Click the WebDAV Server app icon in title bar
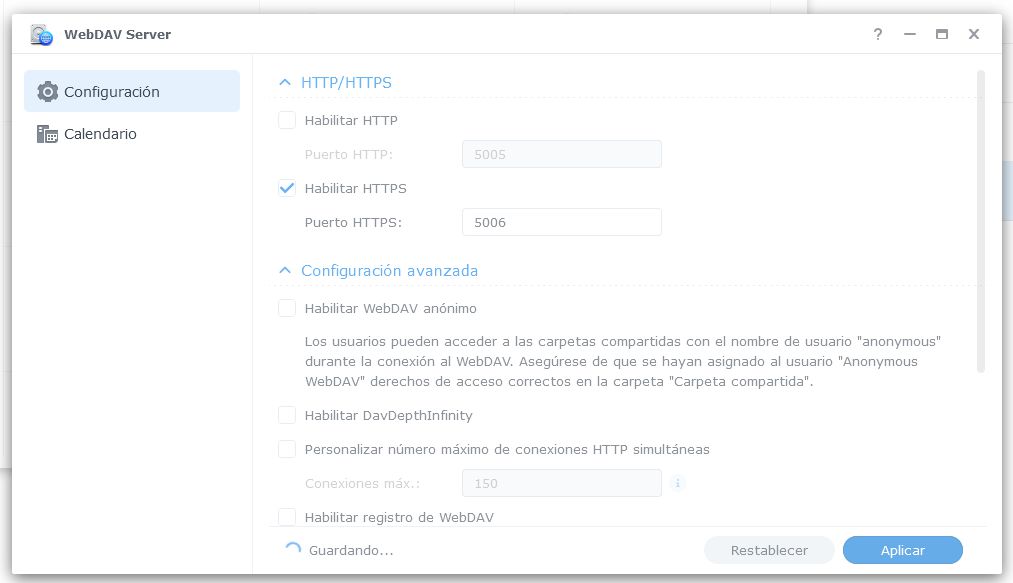 41,34
